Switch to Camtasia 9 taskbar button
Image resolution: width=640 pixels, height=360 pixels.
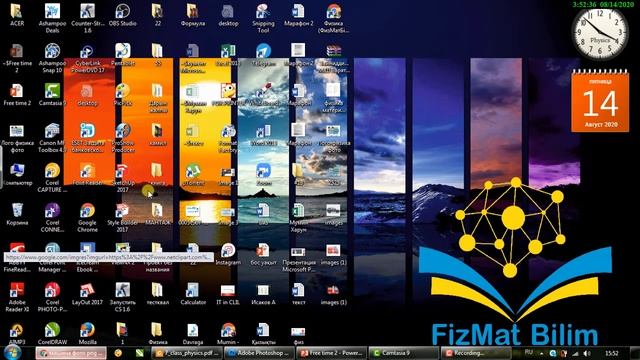click(404, 353)
